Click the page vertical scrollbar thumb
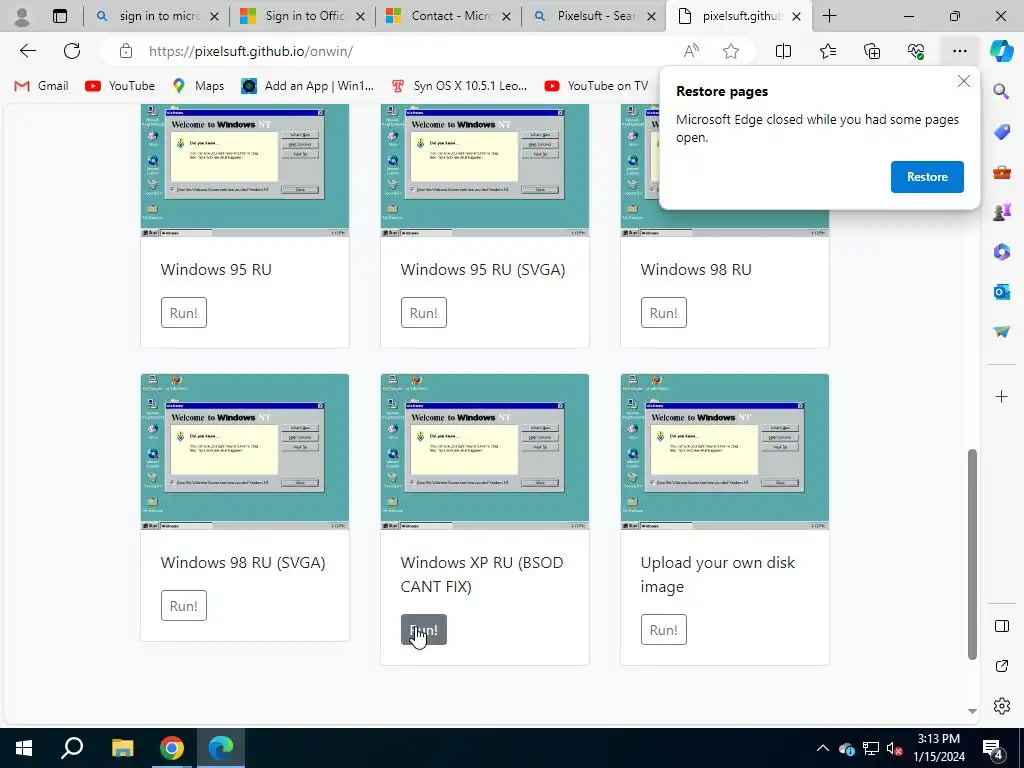 [x=972, y=554]
